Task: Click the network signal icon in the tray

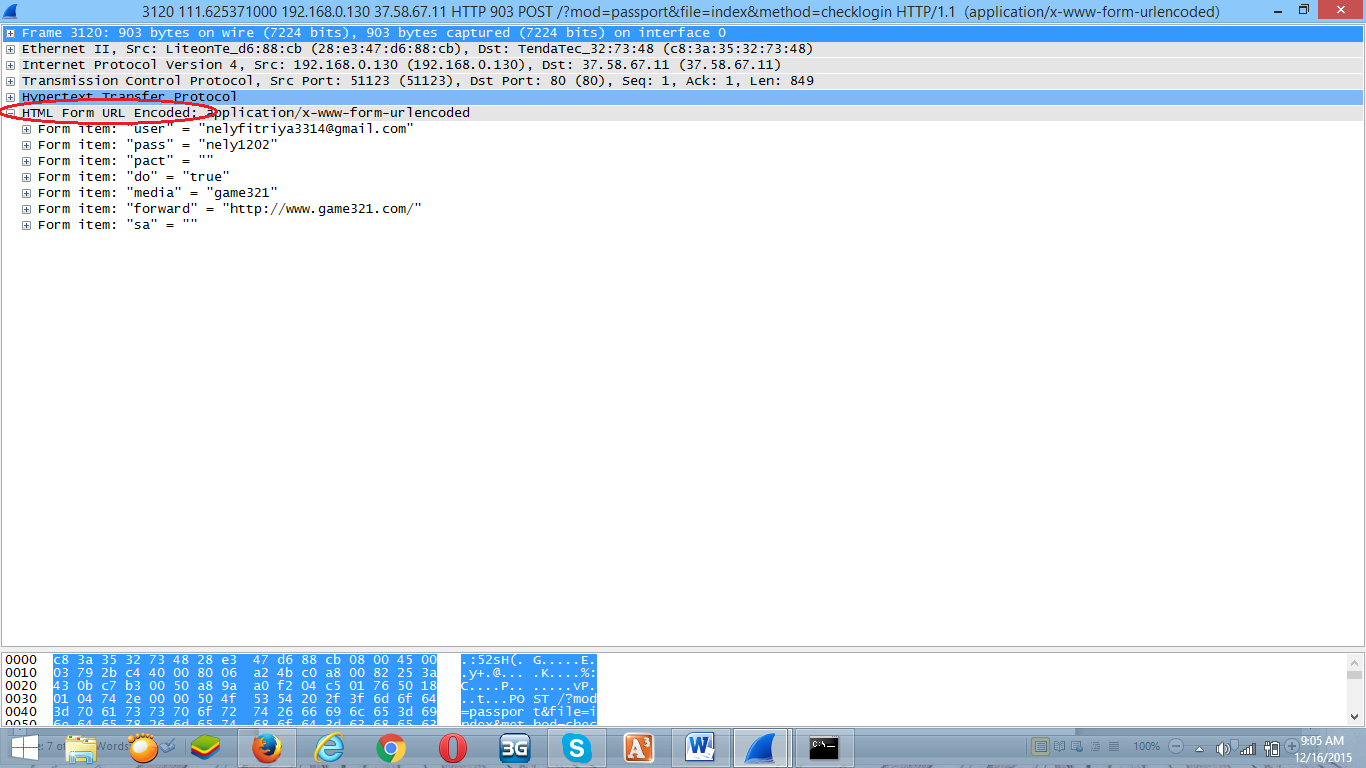Action: 1249,747
